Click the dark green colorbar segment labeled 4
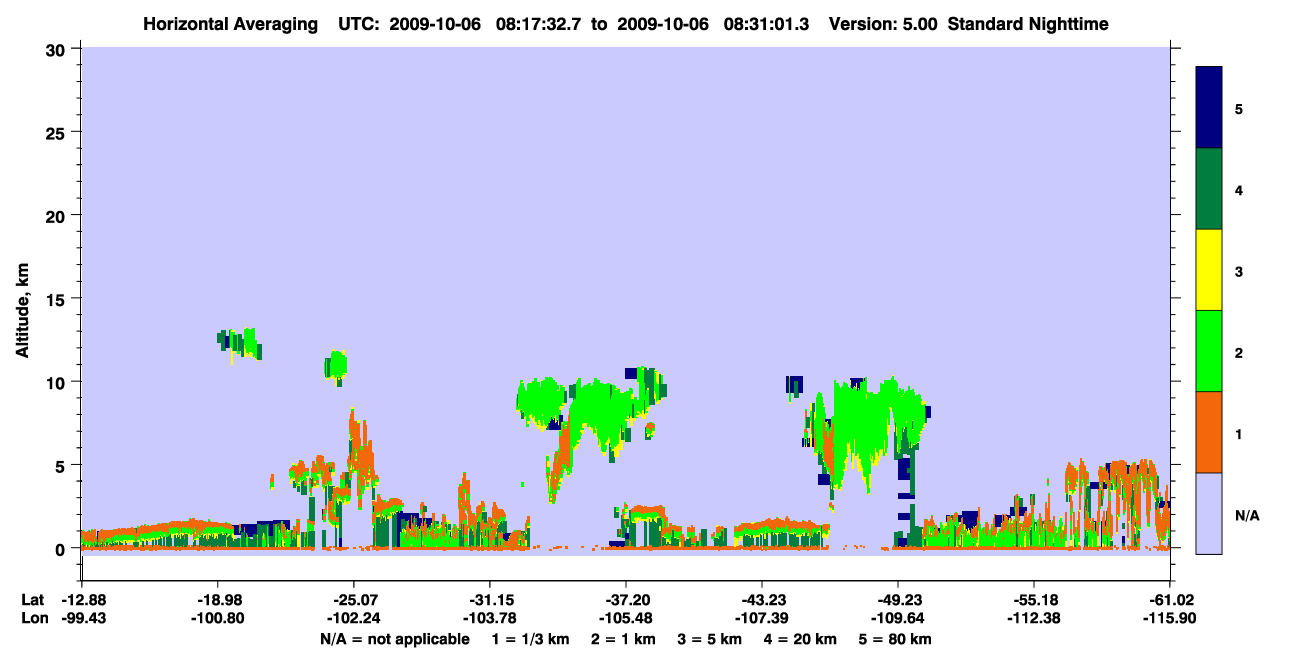Viewport: 1300px width, 667px height. tap(1209, 189)
